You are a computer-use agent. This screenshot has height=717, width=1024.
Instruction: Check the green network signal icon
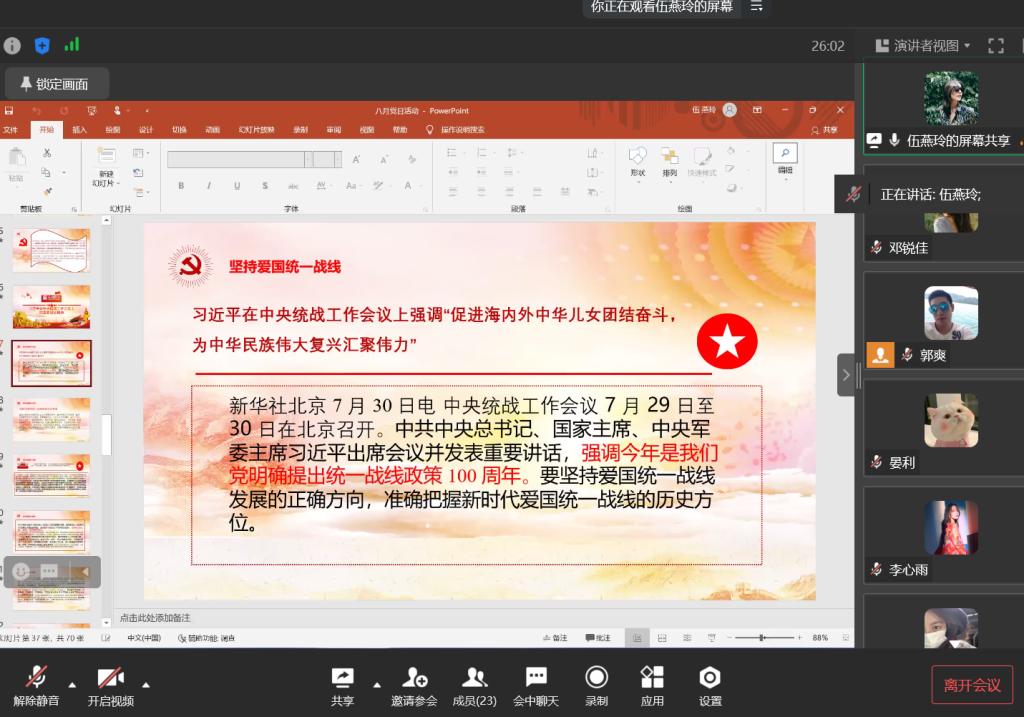click(72, 45)
